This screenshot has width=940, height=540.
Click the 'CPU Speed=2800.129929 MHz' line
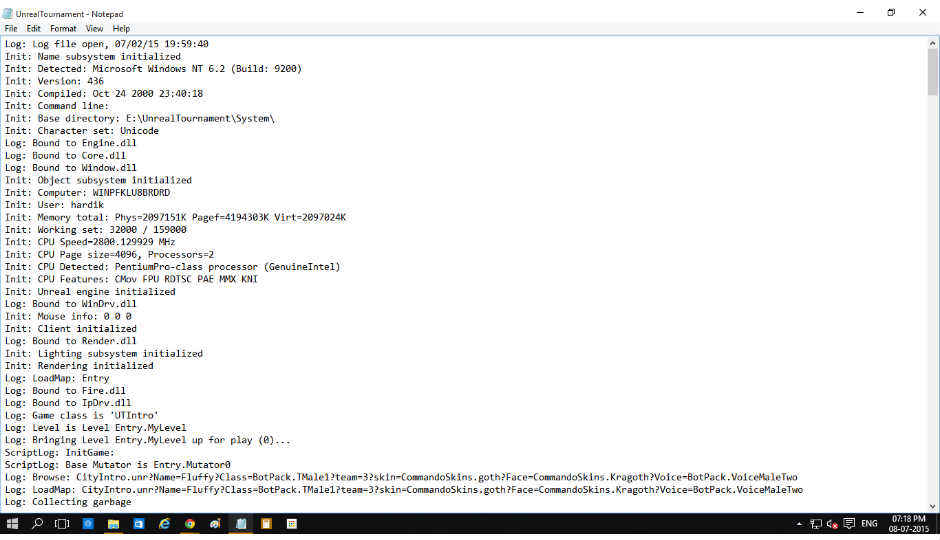90,242
